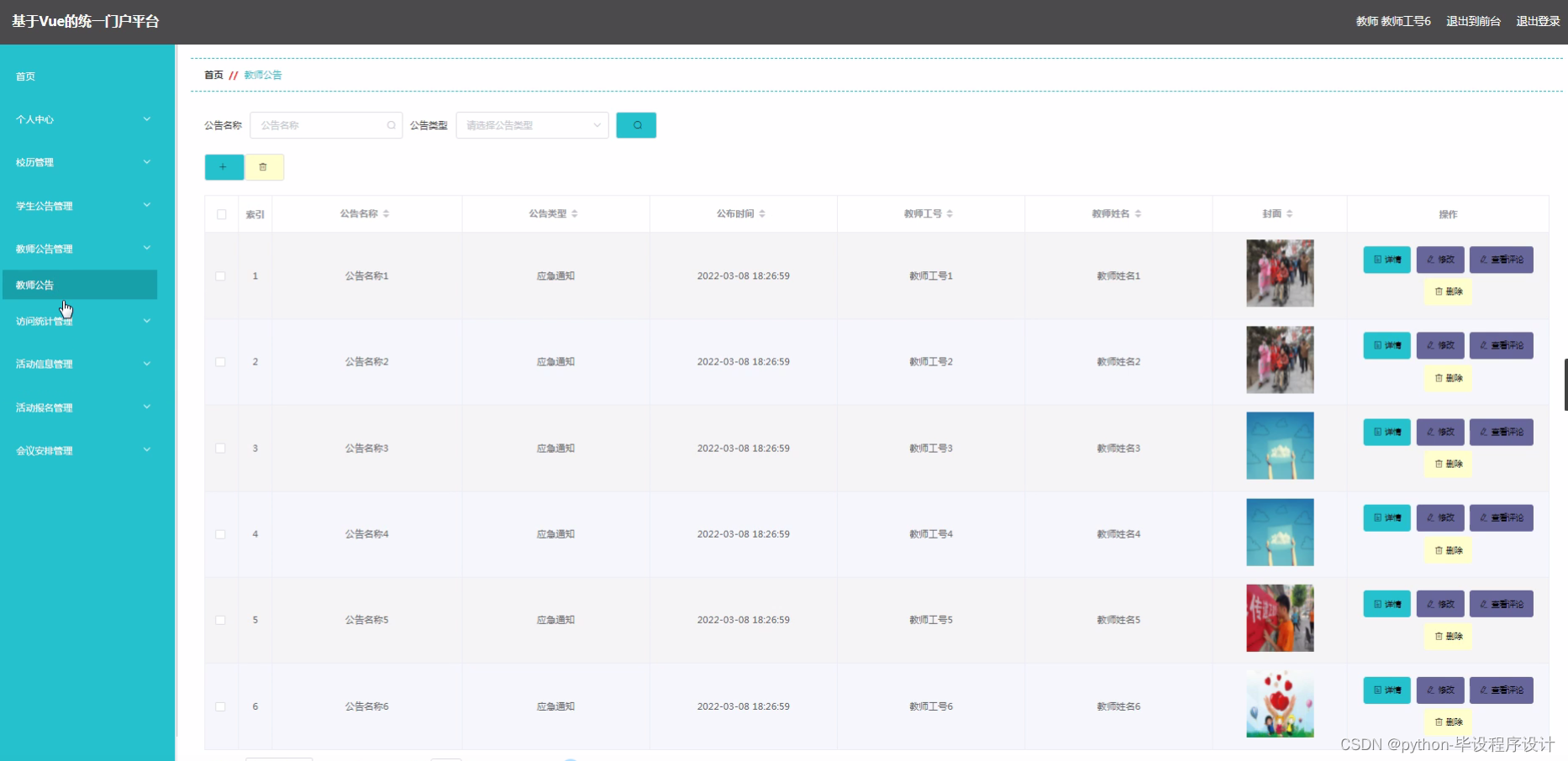The height and width of the screenshot is (761, 1568).
Task: Click the cover thumbnail on row 6
Action: 1279,706
